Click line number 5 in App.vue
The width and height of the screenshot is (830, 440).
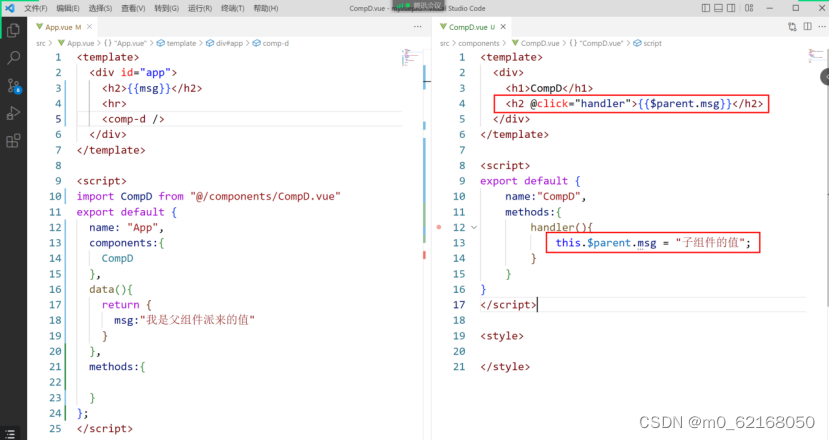58,119
